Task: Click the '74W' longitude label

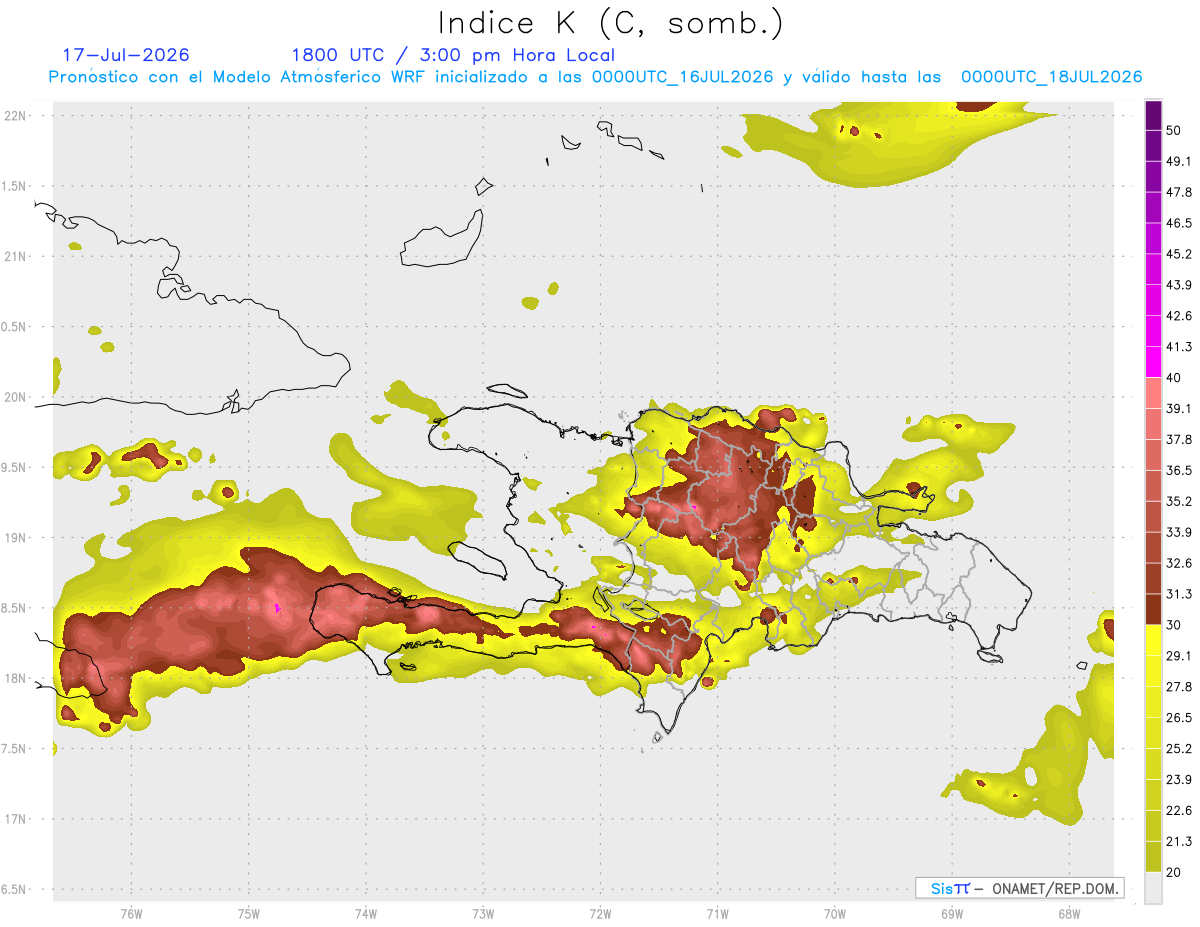Action: (365, 914)
